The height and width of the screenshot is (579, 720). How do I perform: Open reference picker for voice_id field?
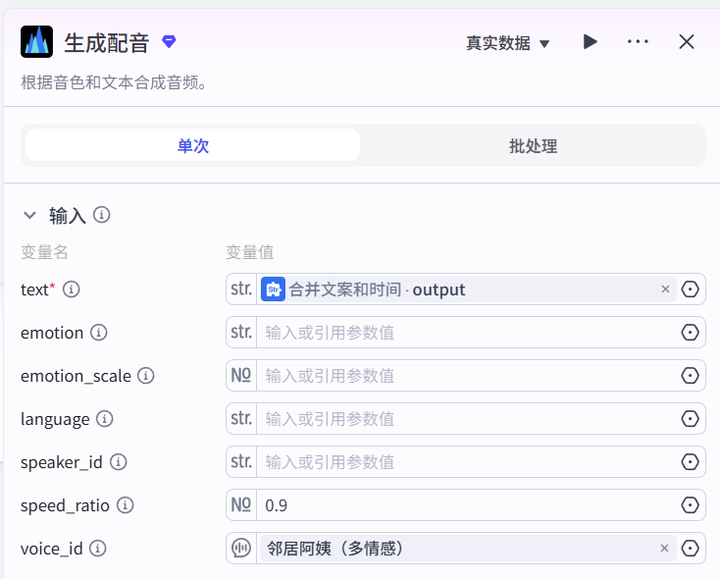click(690, 548)
